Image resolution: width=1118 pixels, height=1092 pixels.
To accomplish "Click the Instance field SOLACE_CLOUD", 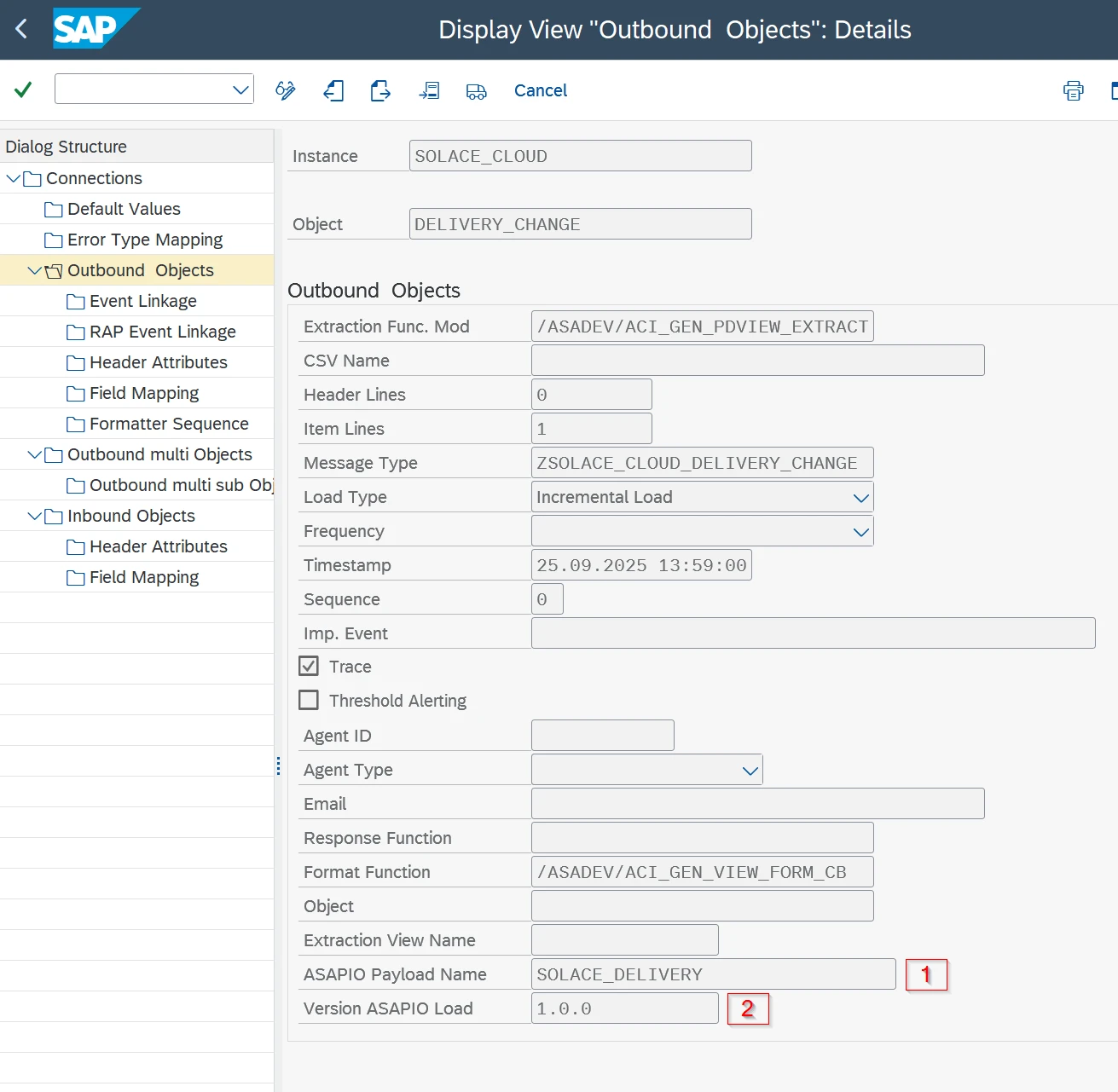I will point(581,156).
